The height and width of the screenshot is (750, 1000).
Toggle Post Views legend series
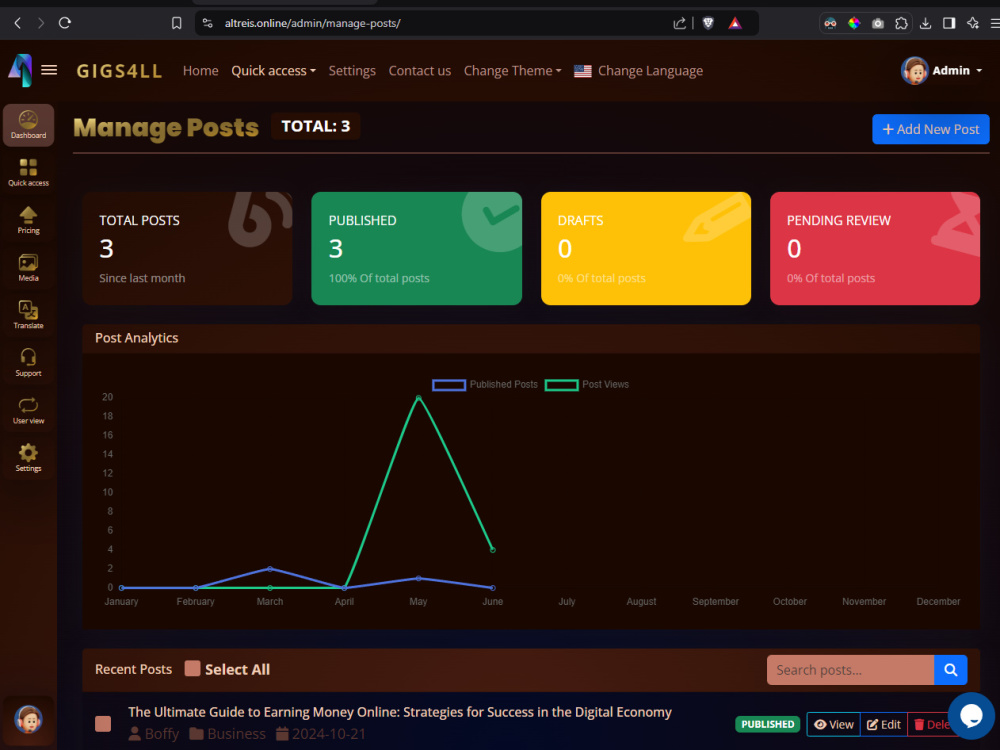tap(587, 385)
